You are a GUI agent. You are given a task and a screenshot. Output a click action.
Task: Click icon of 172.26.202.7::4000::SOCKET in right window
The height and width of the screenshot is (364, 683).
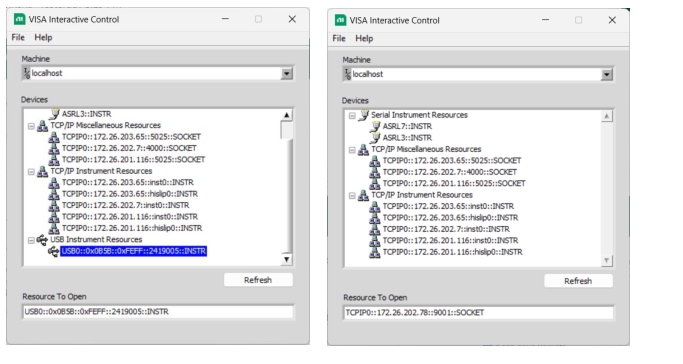[x=375, y=172]
